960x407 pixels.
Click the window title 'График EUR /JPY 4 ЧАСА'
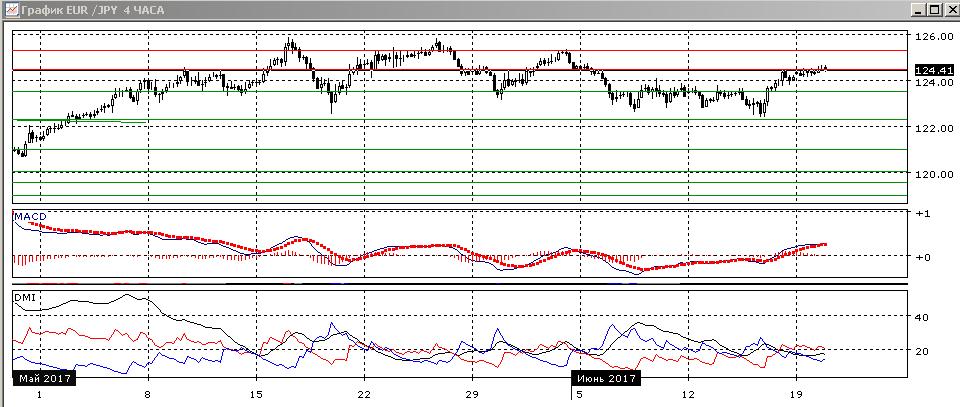[x=92, y=10]
